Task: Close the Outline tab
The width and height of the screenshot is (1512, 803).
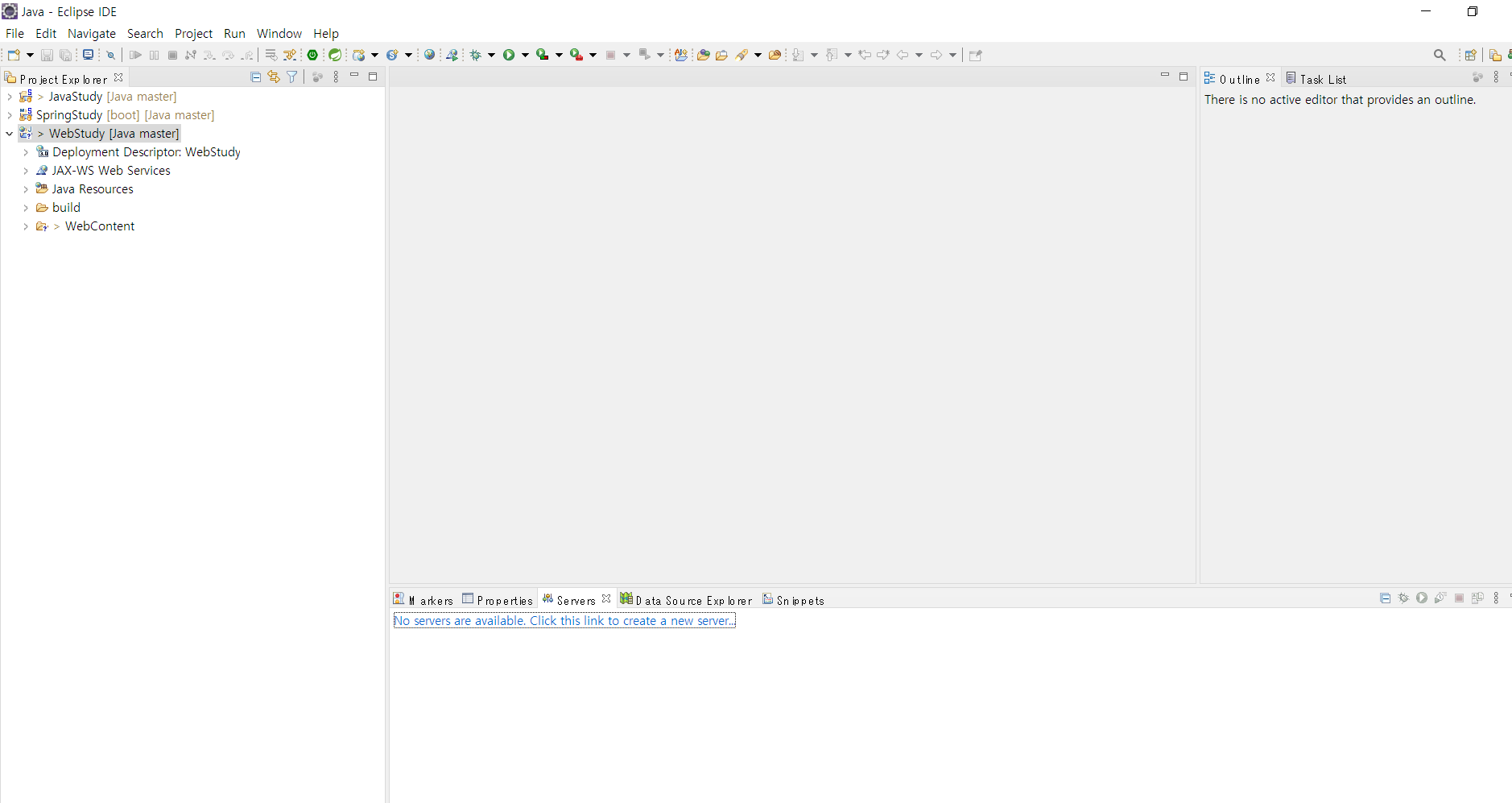Action: click(x=1270, y=77)
